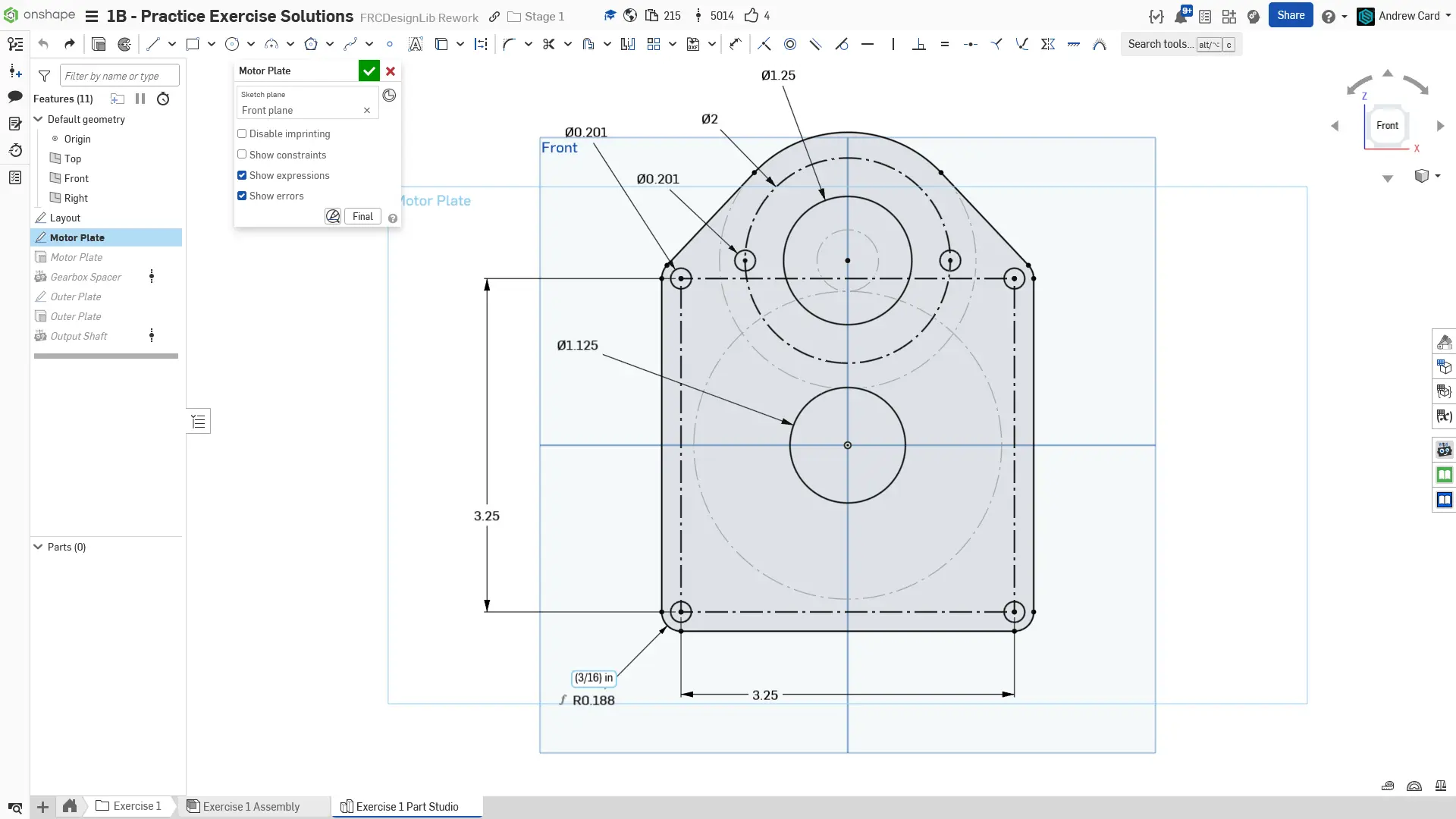This screenshot has height=819, width=1456.
Task: Click the Equal constraint icon
Action: (x=945, y=44)
